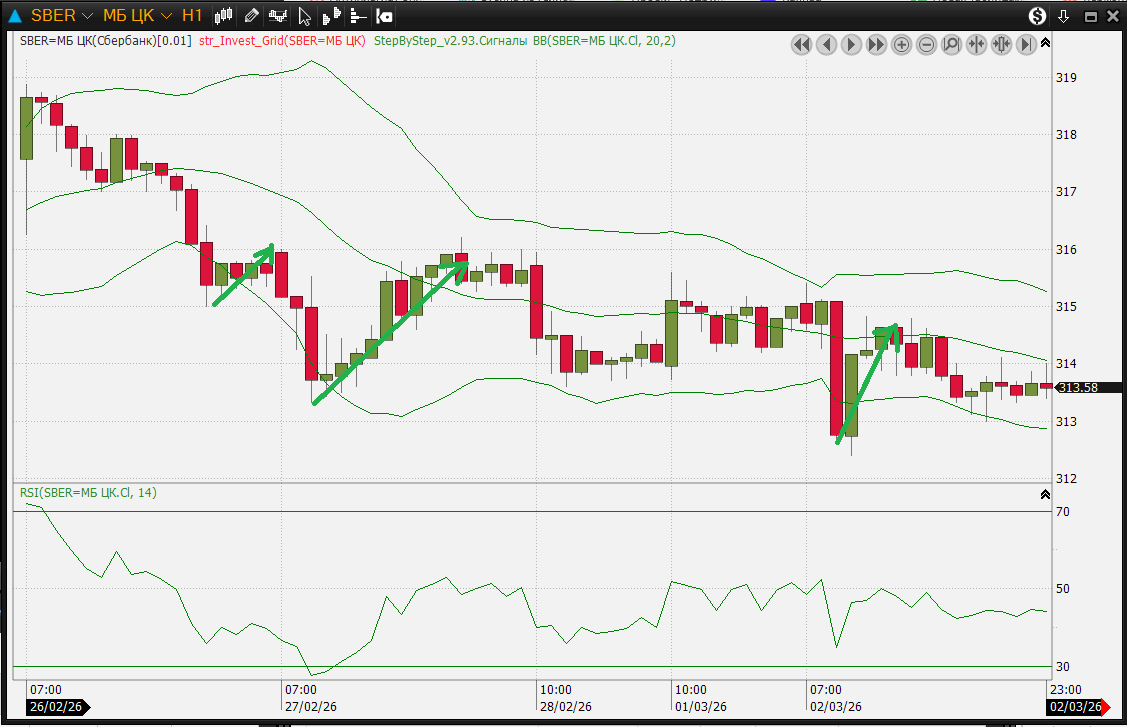Viewport: 1127px width, 727px height.
Task: Click the RSI 50 level label
Action: pyautogui.click(x=1062, y=589)
